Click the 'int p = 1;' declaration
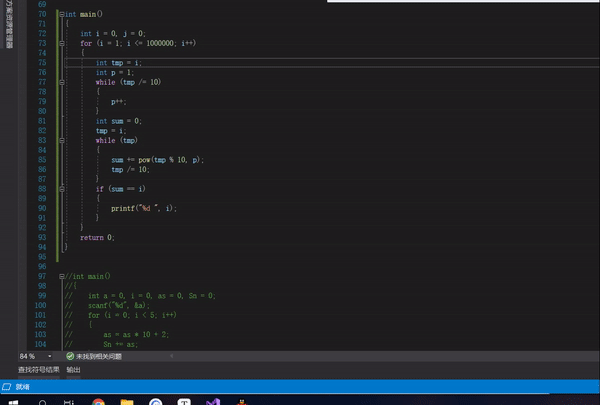The image size is (600, 405). 115,73
